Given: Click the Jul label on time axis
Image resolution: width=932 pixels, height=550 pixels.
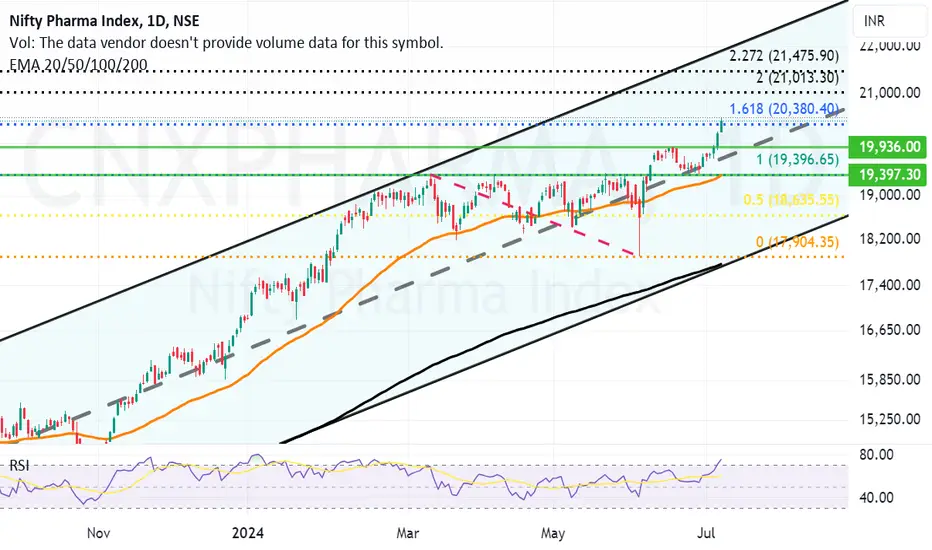Looking at the screenshot, I should pos(706,533).
